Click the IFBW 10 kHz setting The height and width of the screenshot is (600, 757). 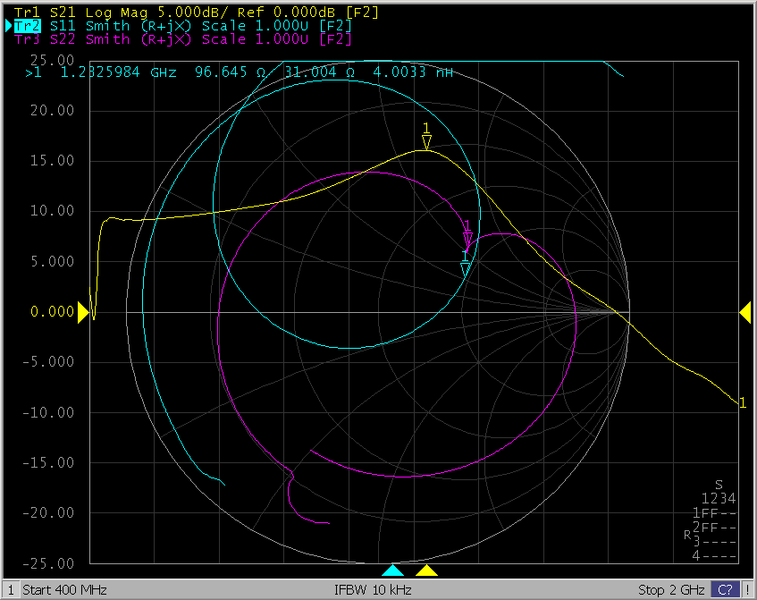click(378, 589)
